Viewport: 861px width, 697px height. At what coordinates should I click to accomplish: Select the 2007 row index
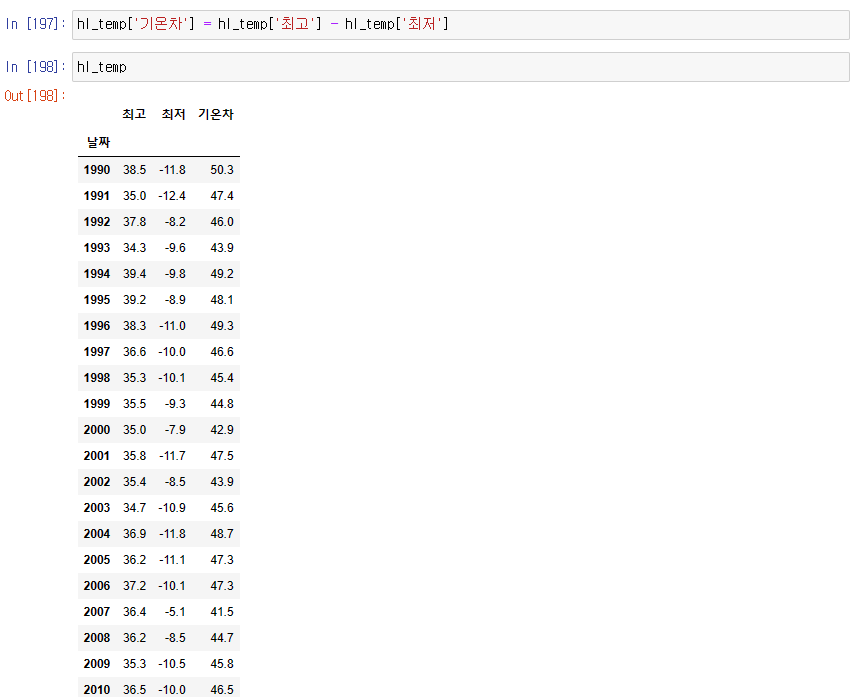pos(97,612)
